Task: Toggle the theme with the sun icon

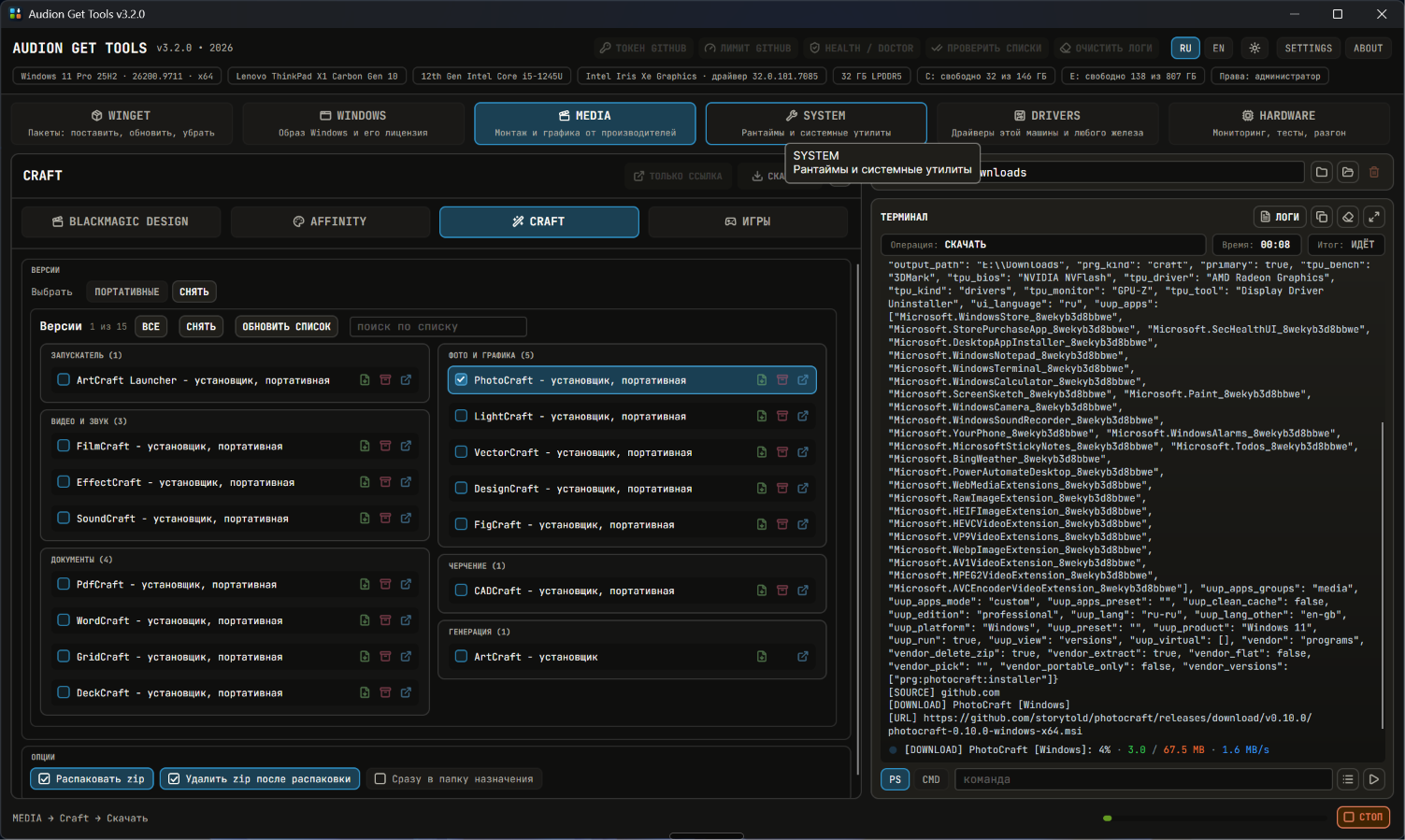Action: tap(1254, 48)
